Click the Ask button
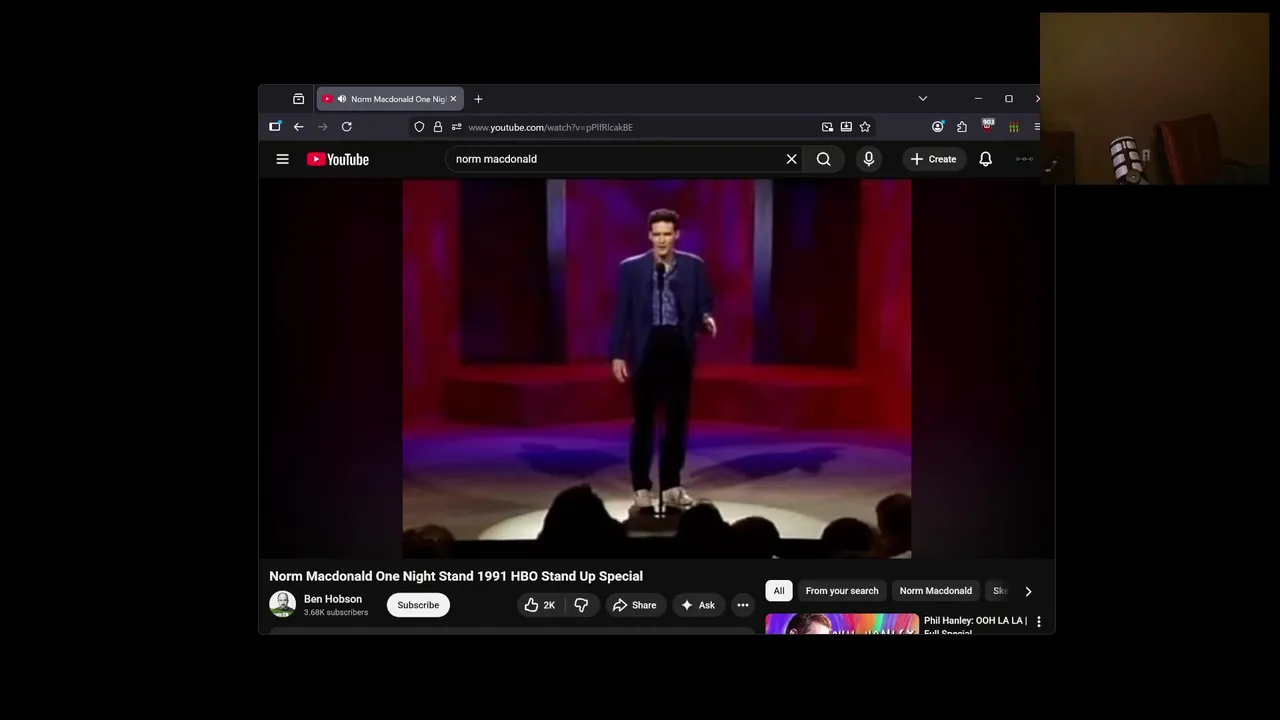 (698, 605)
